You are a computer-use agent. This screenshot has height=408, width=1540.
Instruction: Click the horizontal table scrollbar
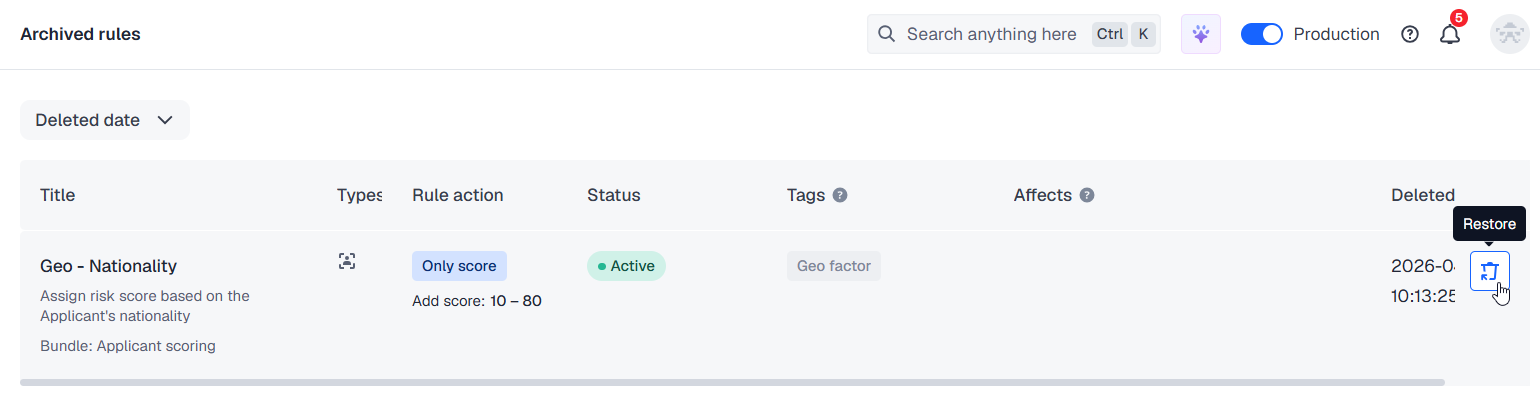click(732, 382)
